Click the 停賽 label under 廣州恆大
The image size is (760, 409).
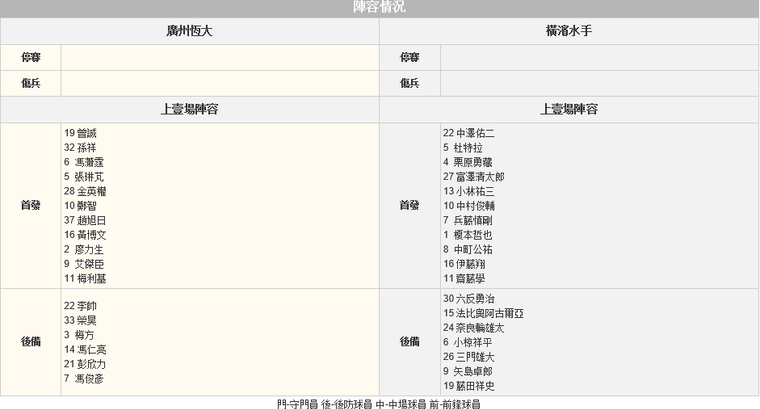click(x=31, y=57)
